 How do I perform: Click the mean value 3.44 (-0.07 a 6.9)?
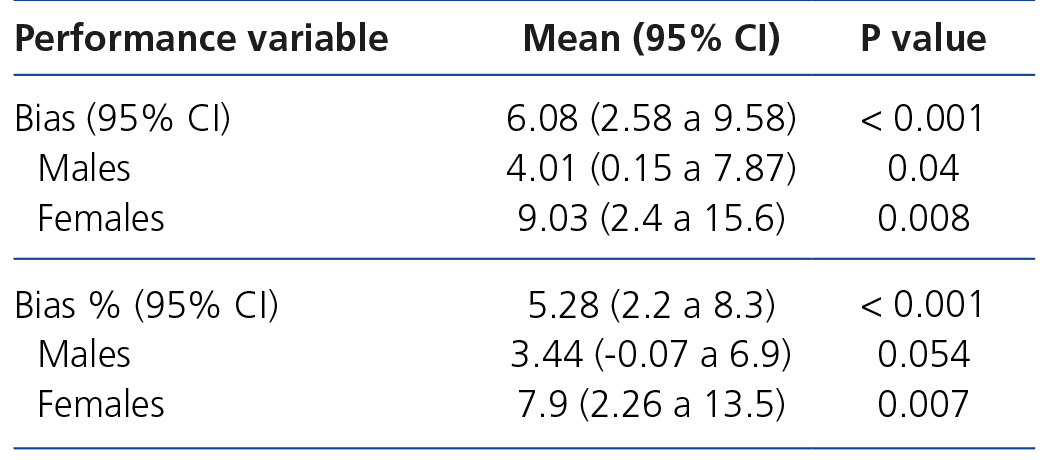coord(651,355)
